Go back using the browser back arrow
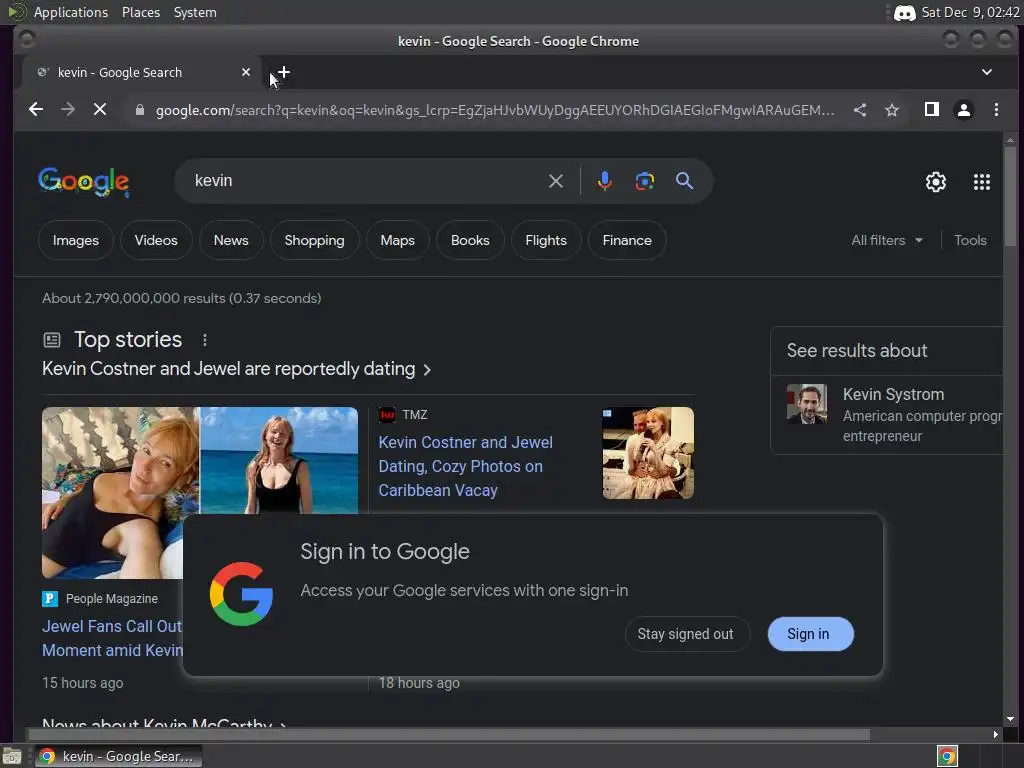 (36, 110)
